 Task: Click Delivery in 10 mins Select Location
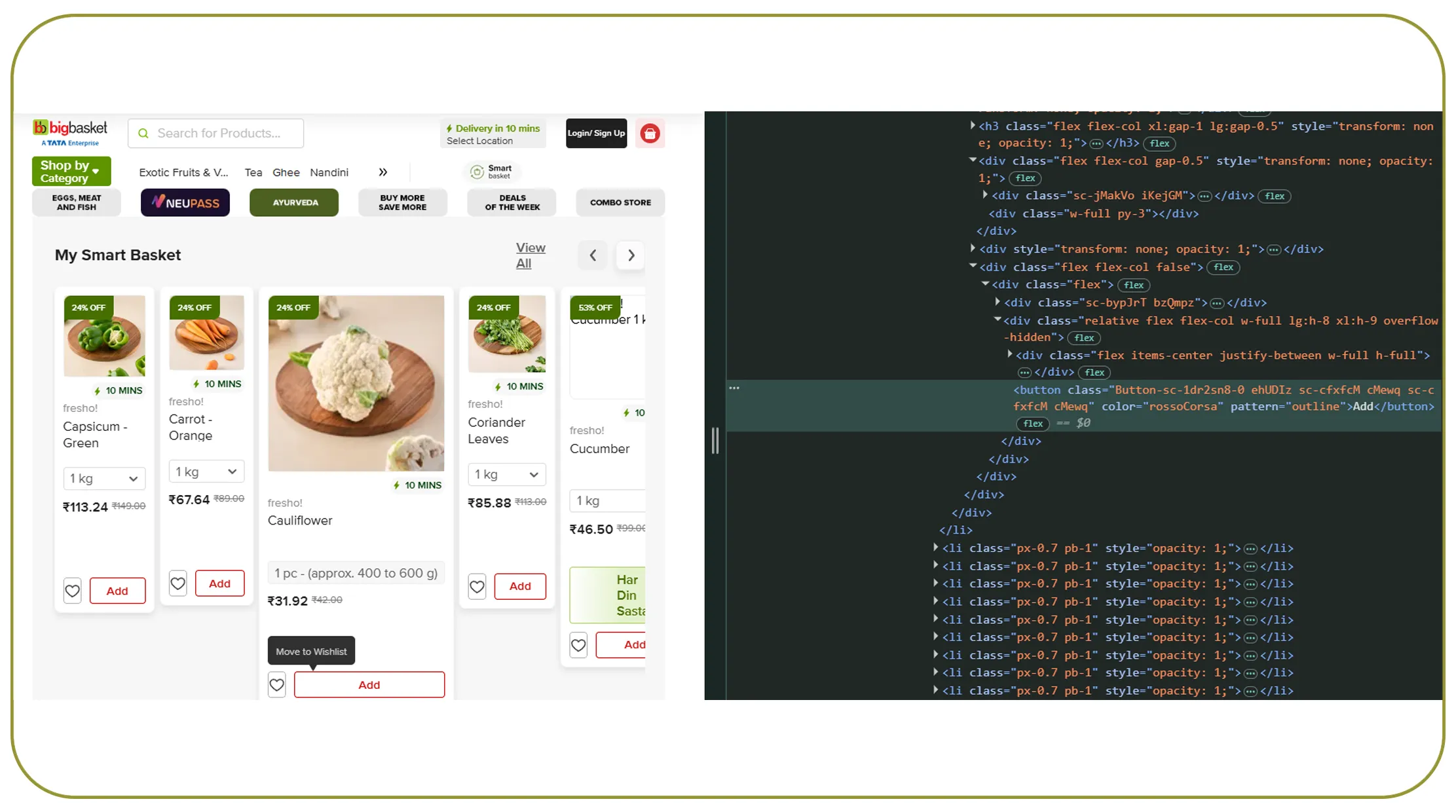click(x=493, y=134)
